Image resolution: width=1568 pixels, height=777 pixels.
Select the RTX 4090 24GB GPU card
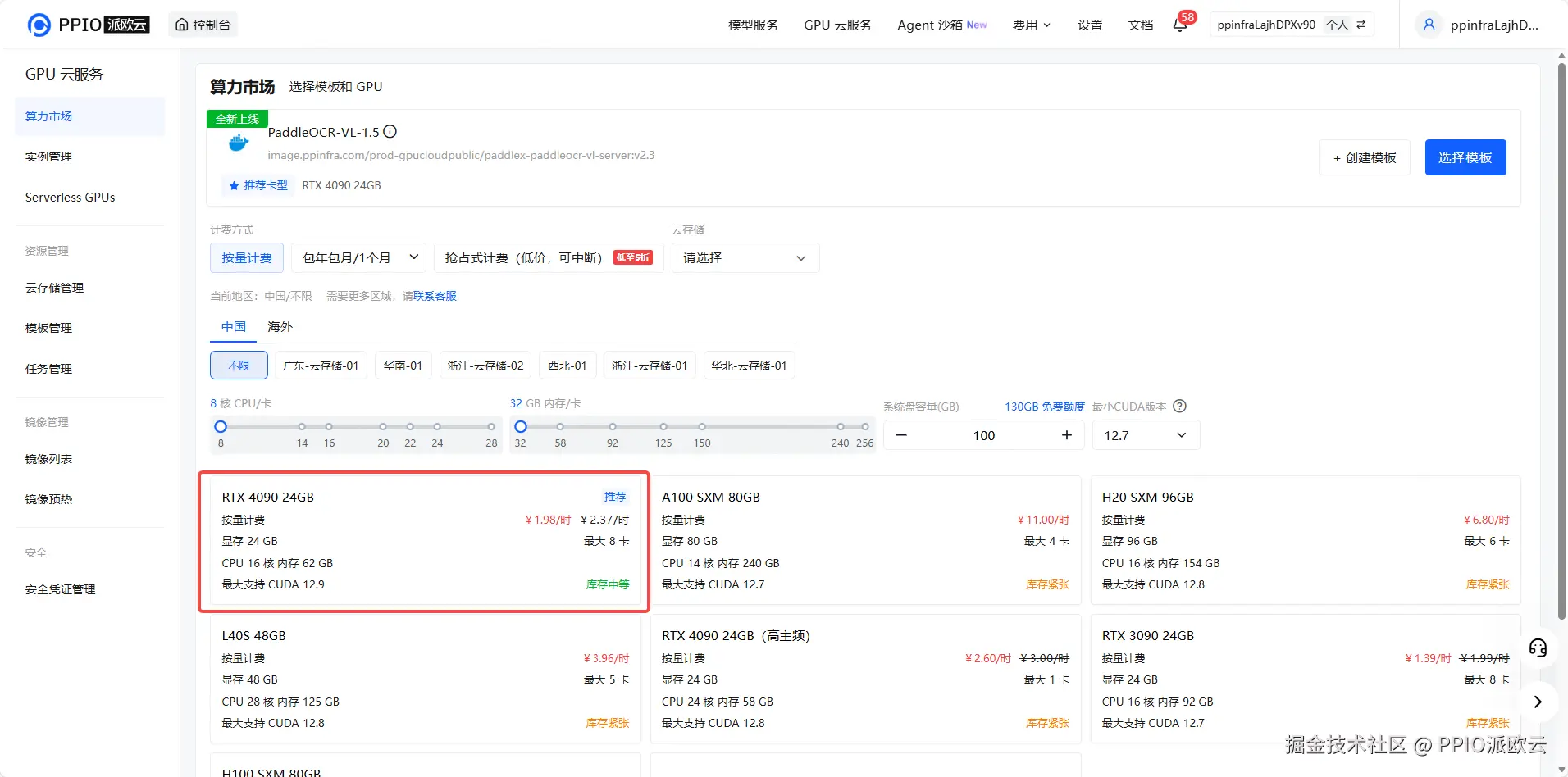(x=426, y=541)
